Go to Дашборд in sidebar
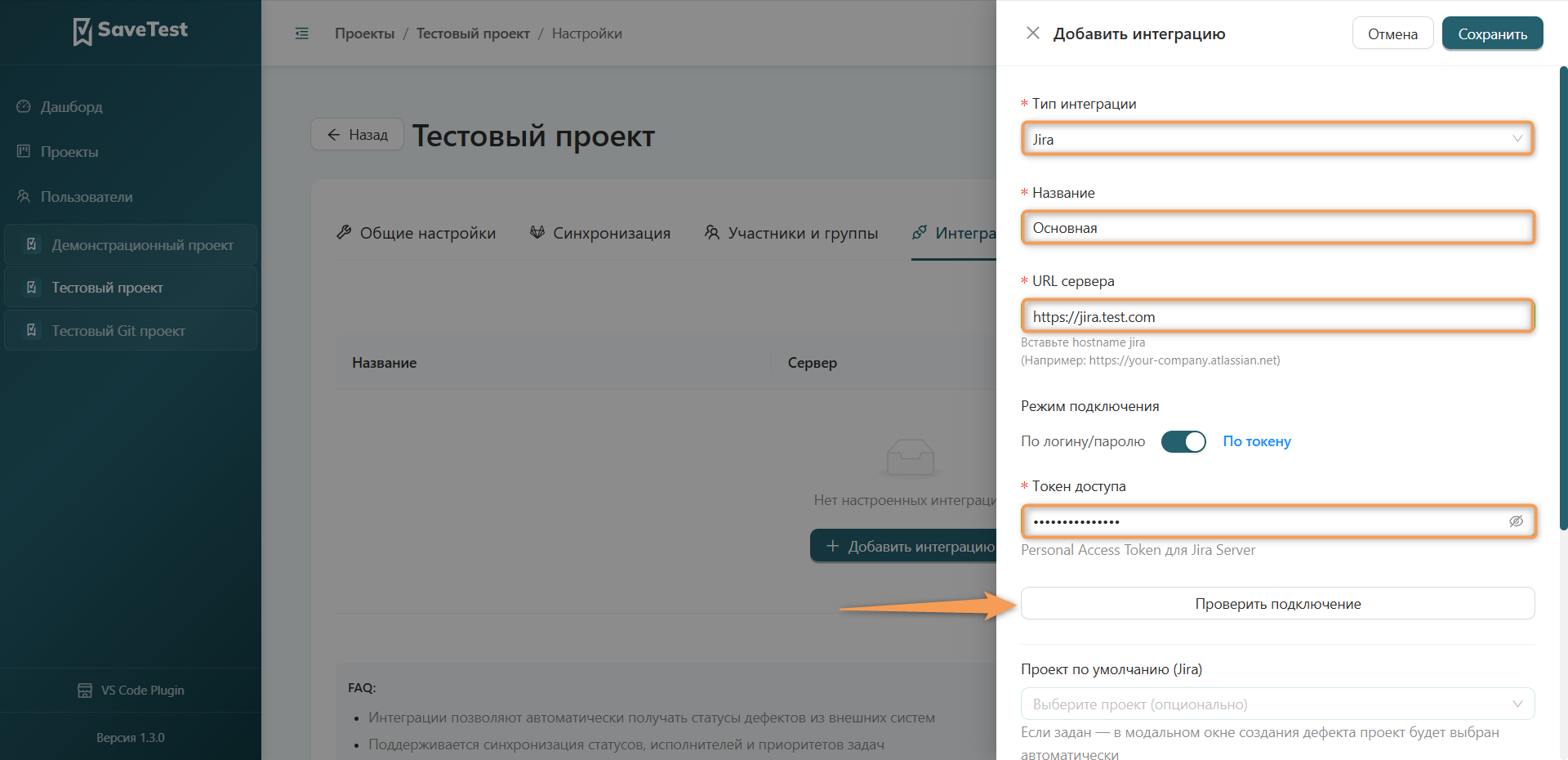Viewport: 1568px width, 760px height. click(72, 107)
